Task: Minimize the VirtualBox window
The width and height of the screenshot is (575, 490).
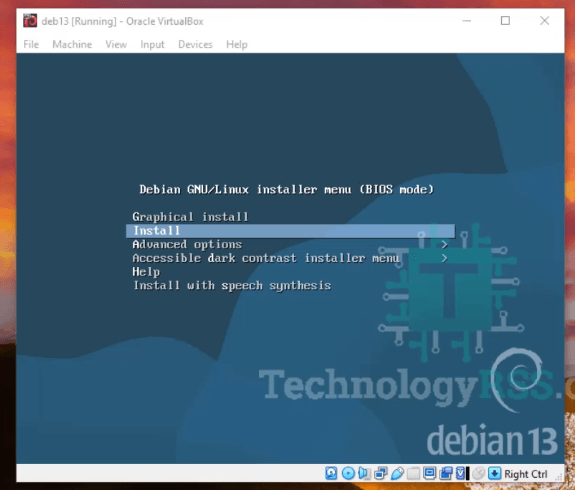Action: [x=466, y=21]
